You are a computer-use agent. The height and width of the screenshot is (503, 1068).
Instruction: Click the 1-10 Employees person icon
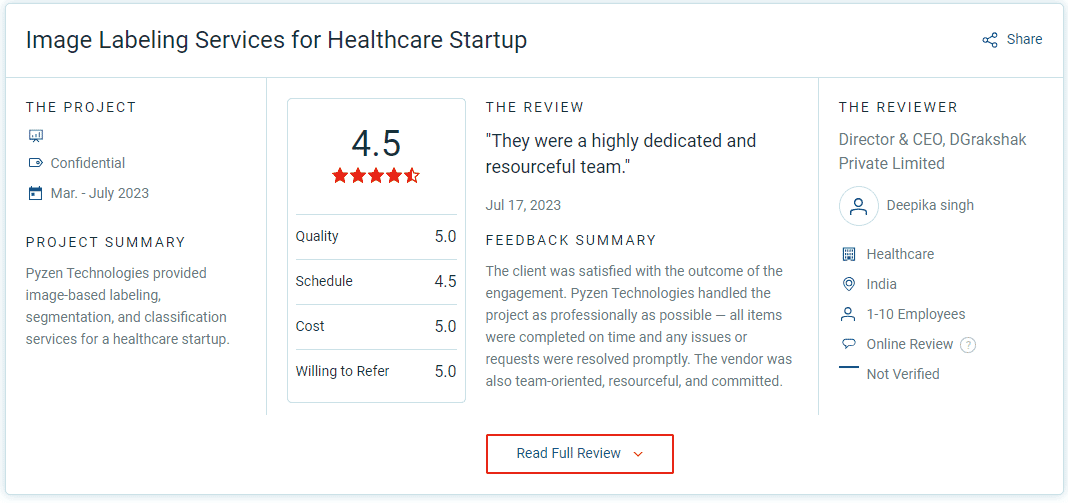pos(848,314)
